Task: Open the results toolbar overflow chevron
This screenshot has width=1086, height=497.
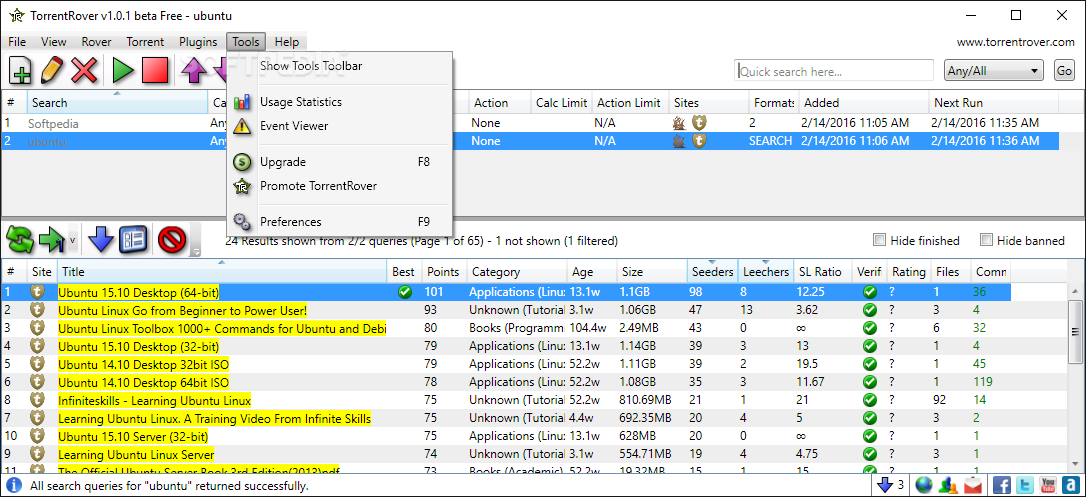Action: tap(197, 251)
